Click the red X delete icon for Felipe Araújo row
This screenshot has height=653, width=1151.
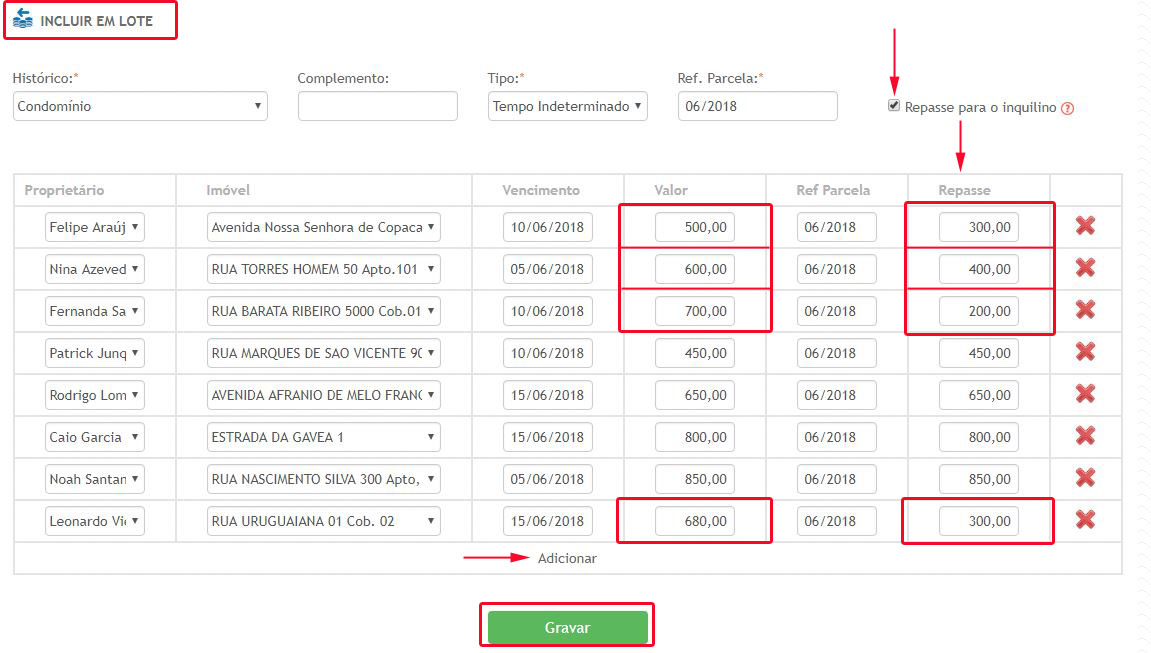[x=1085, y=226]
